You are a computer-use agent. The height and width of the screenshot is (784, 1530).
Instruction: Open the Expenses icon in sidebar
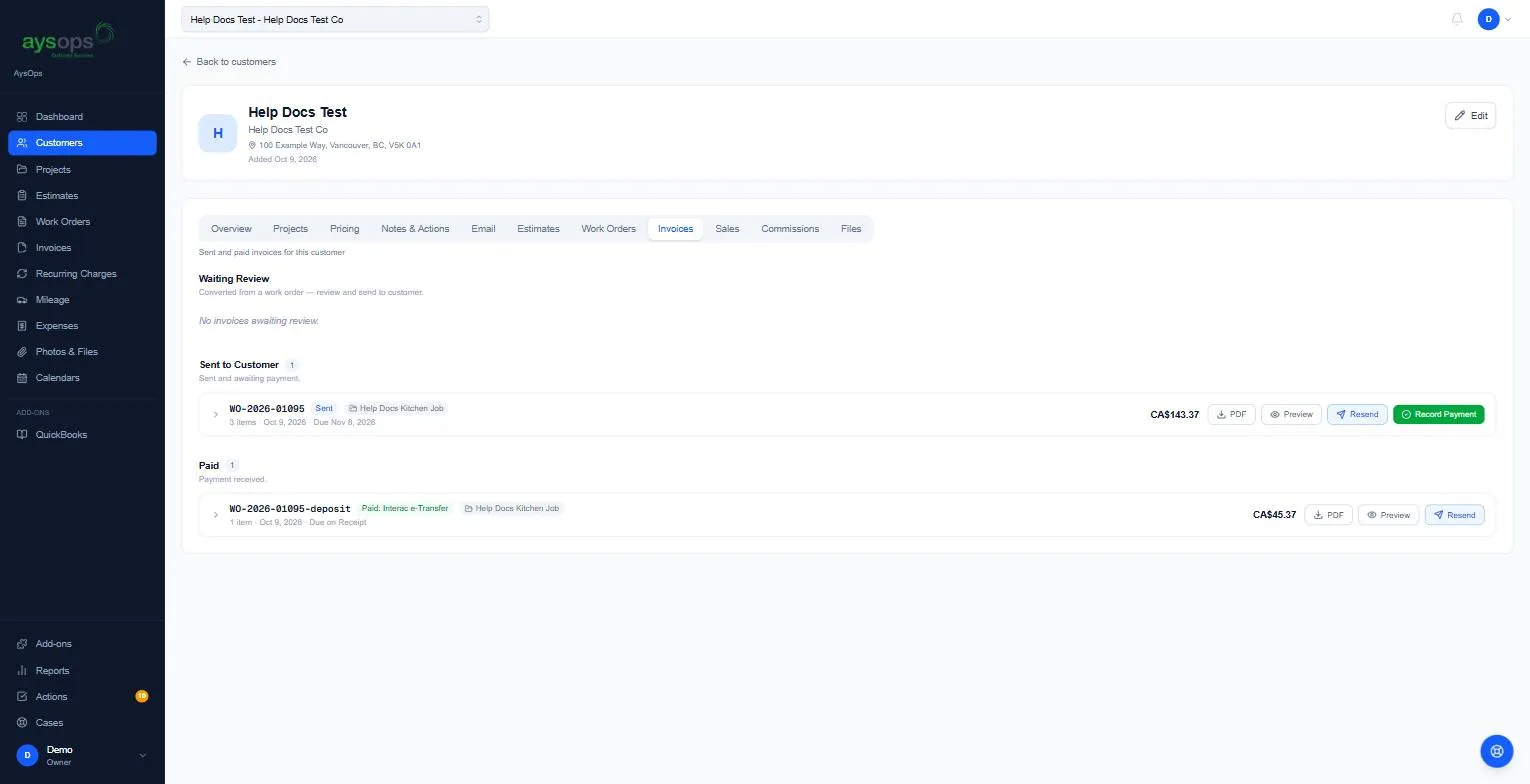pos(22,325)
